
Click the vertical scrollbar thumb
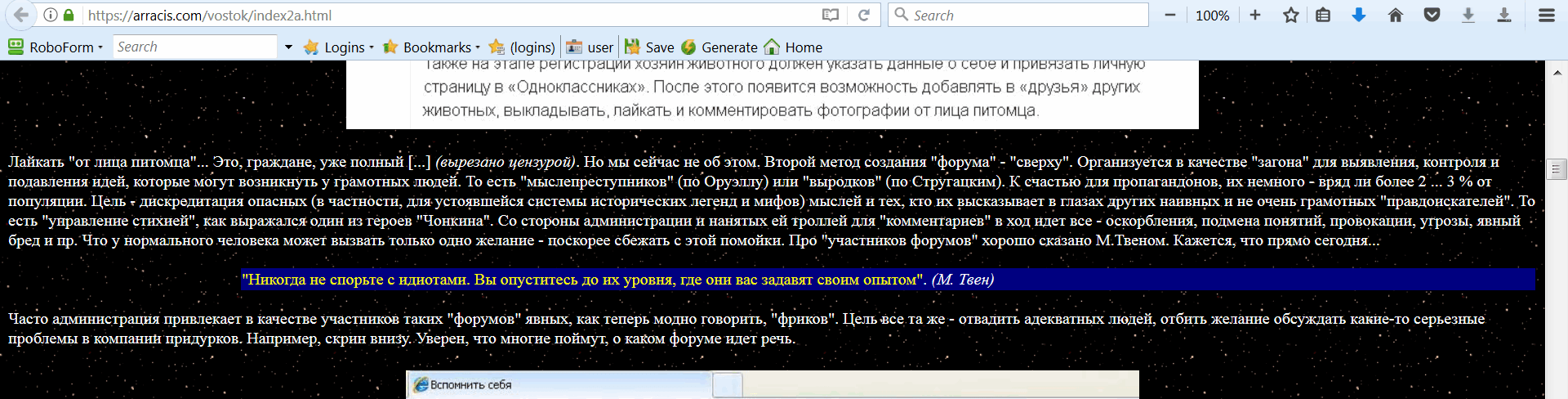click(x=1557, y=169)
